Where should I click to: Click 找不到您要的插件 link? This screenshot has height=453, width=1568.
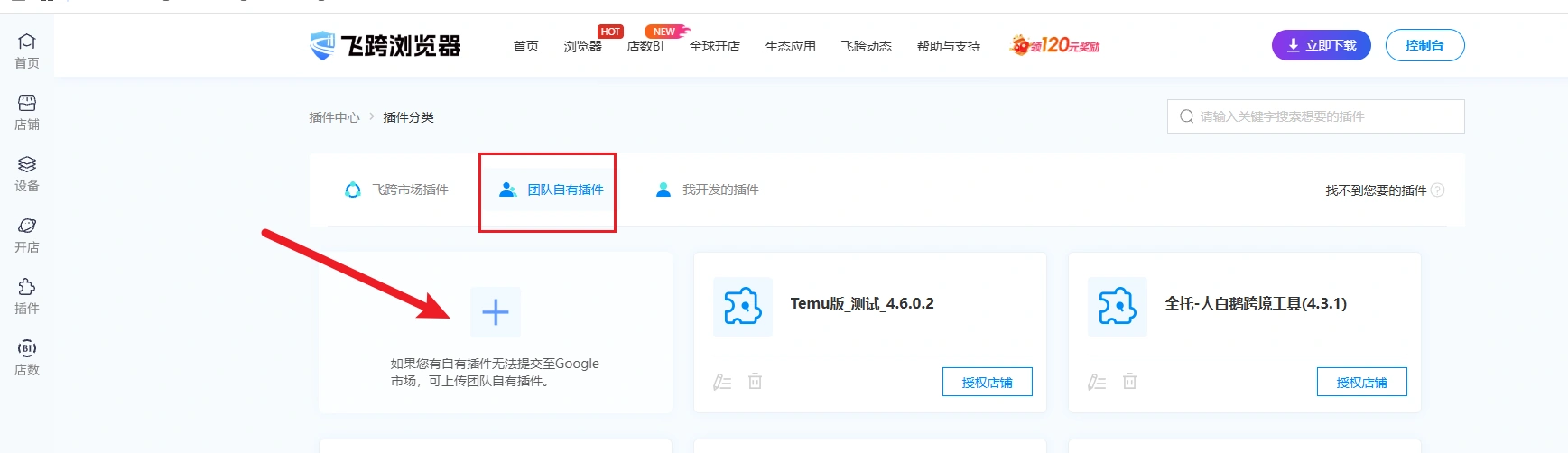[x=1376, y=190]
